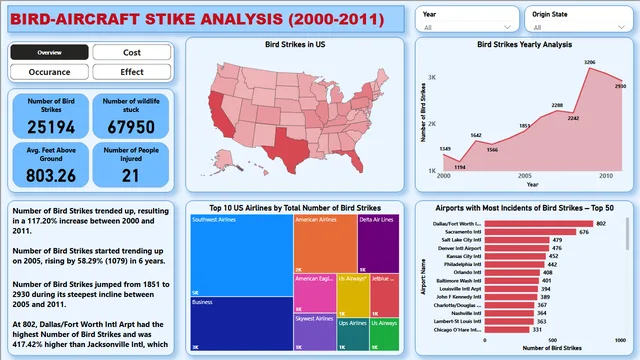Click the Top 10 US Airlines treemap title
The width and height of the screenshot is (640, 360).
coord(295,208)
